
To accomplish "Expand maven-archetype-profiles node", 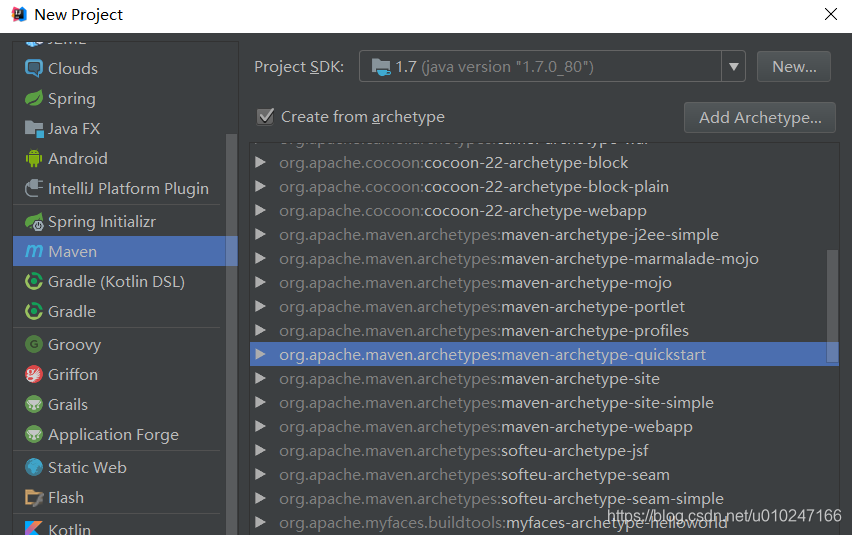I will (260, 330).
